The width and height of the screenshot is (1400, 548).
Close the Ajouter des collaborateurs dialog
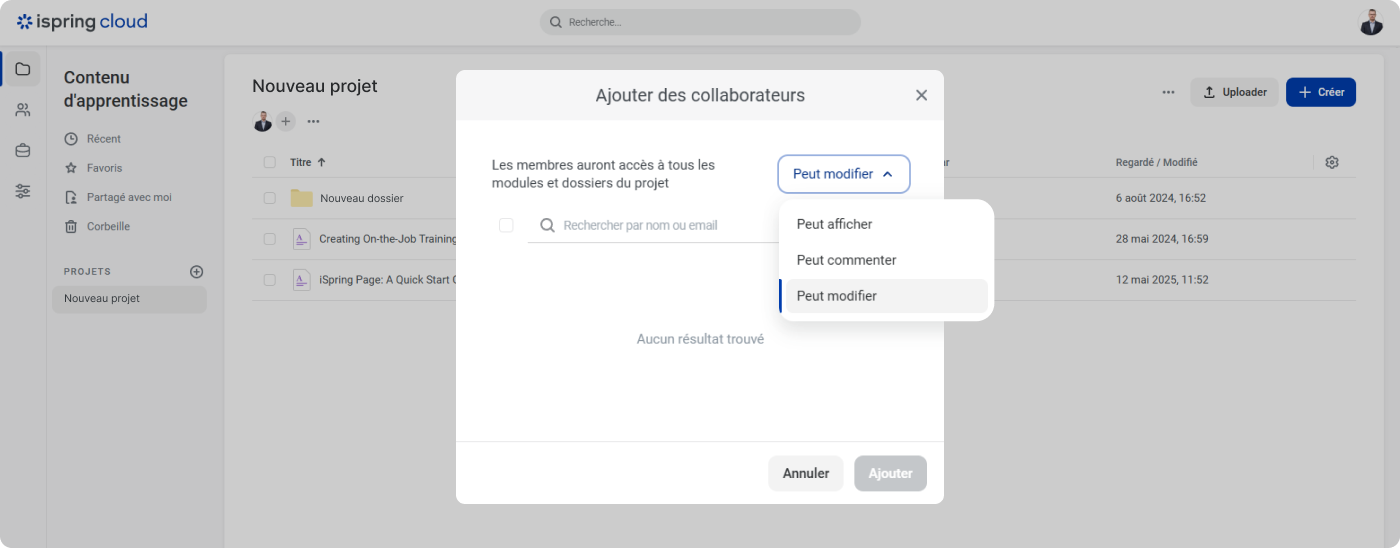tap(921, 95)
